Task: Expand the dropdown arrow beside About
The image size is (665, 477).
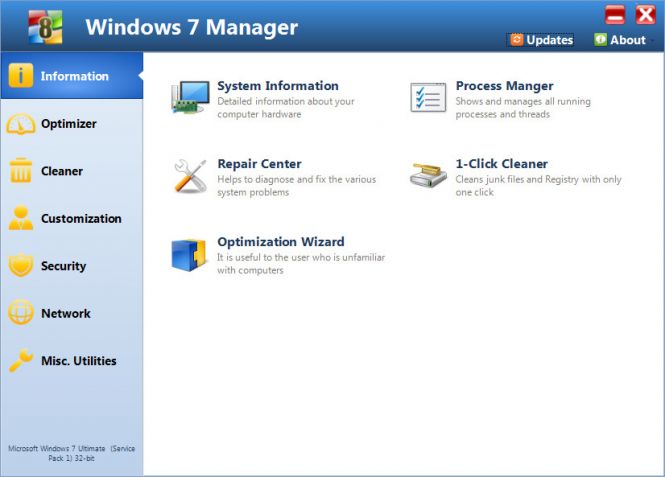Action: 653,41
